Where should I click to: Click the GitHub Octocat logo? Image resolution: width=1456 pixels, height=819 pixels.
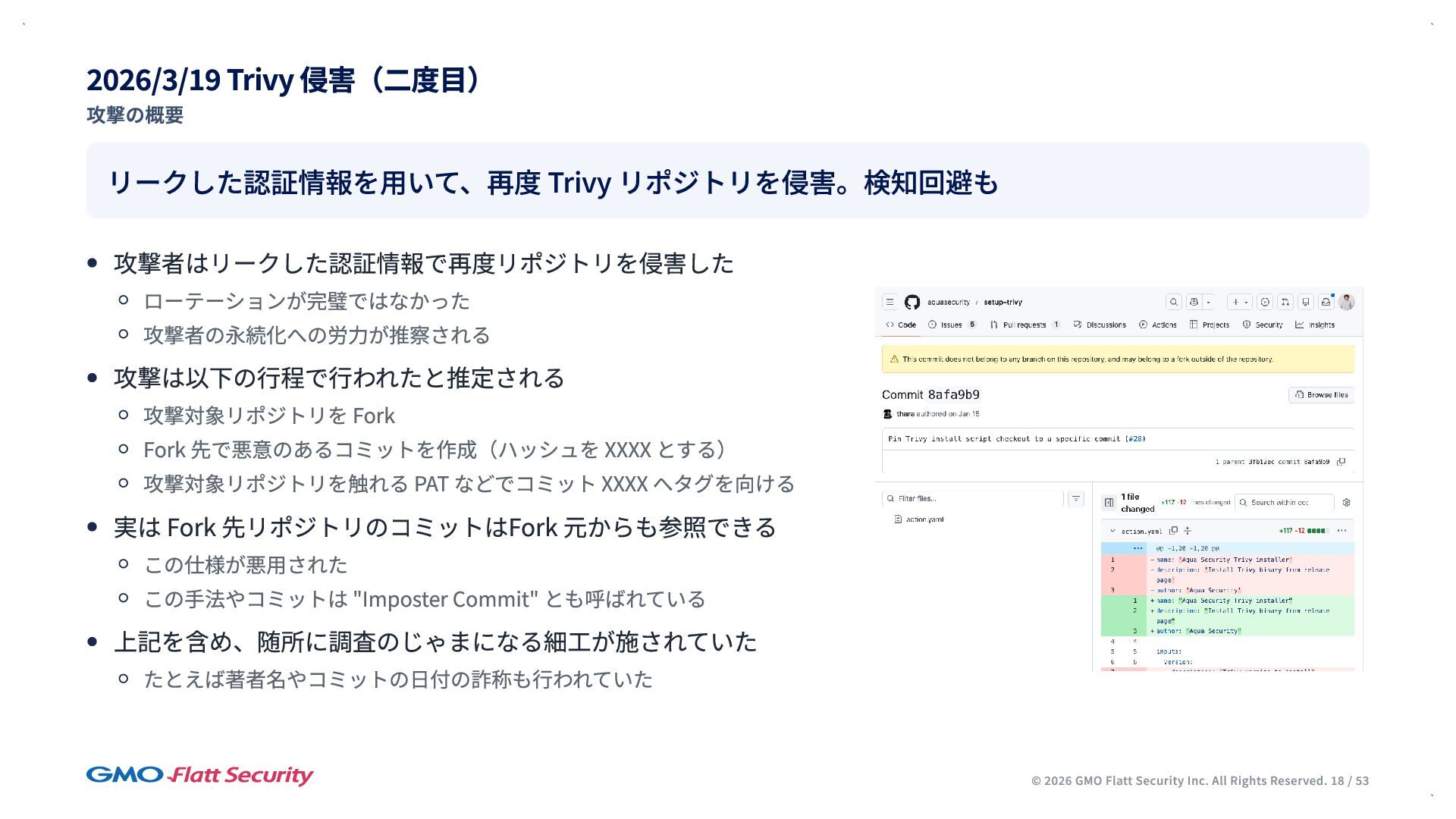(912, 302)
